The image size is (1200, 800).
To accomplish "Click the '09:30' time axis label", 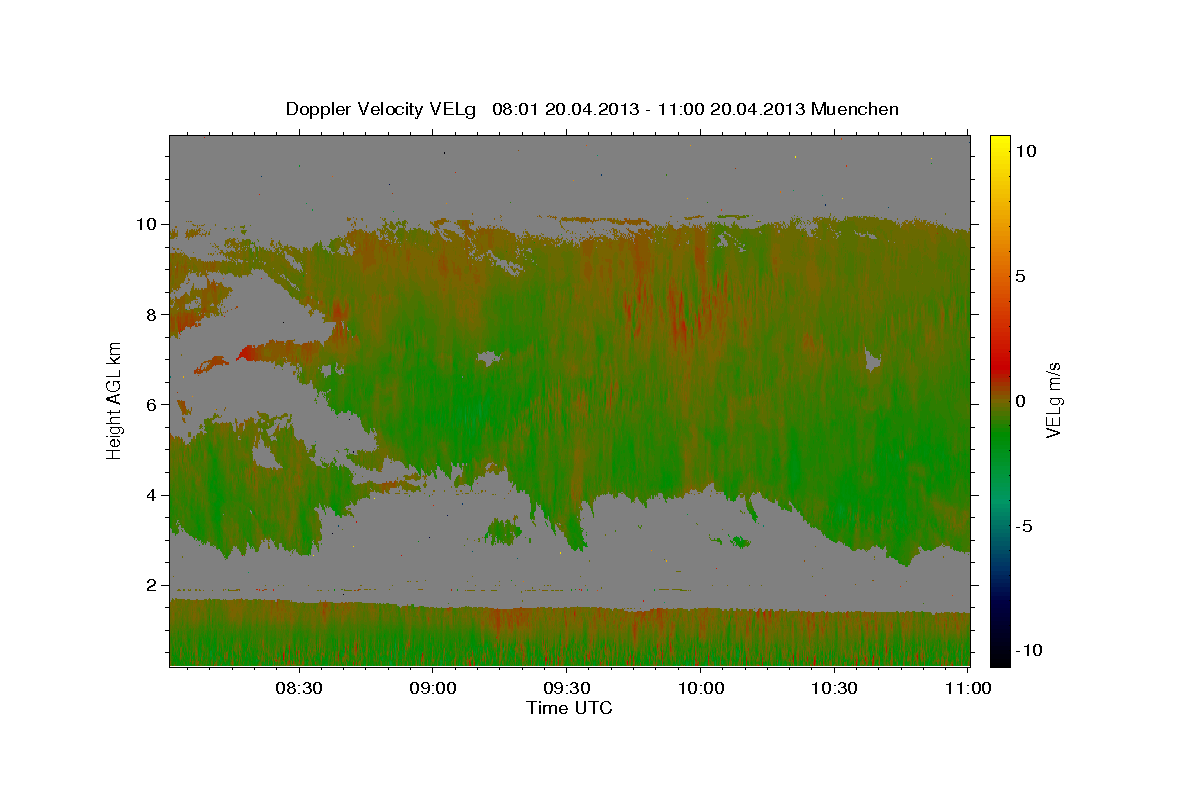I will (567, 689).
